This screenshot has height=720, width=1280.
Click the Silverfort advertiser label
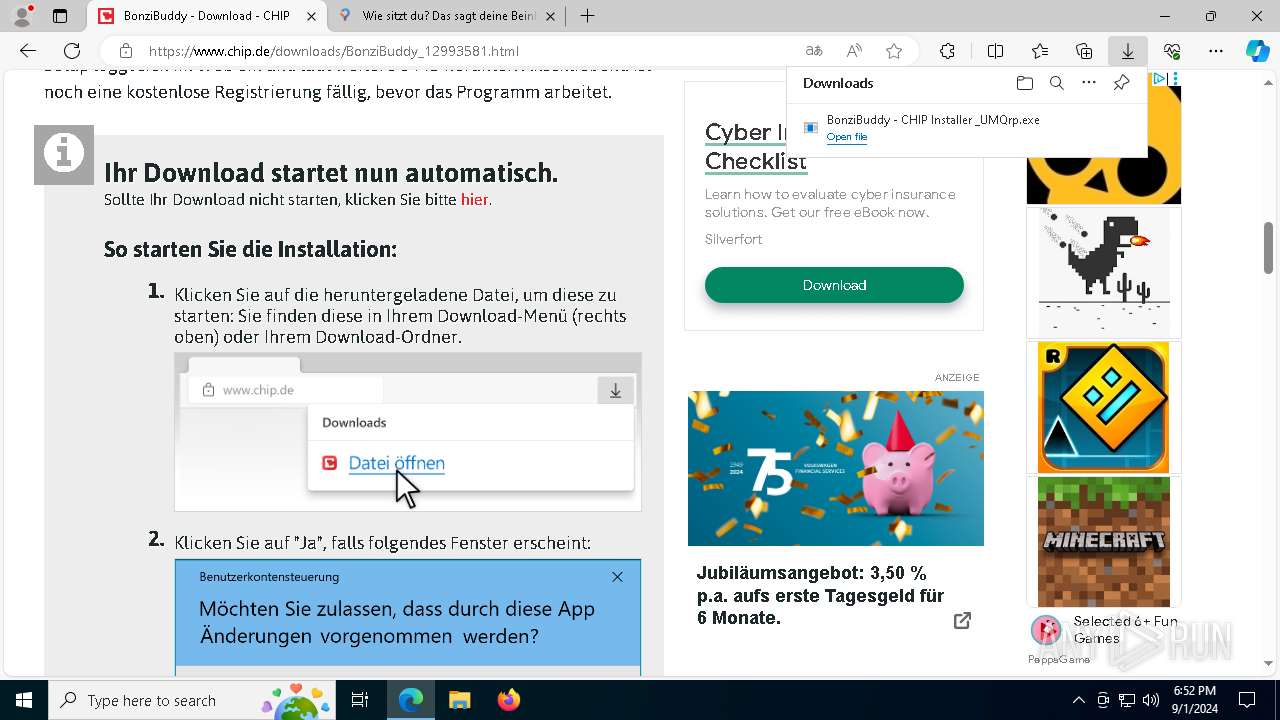click(733, 239)
